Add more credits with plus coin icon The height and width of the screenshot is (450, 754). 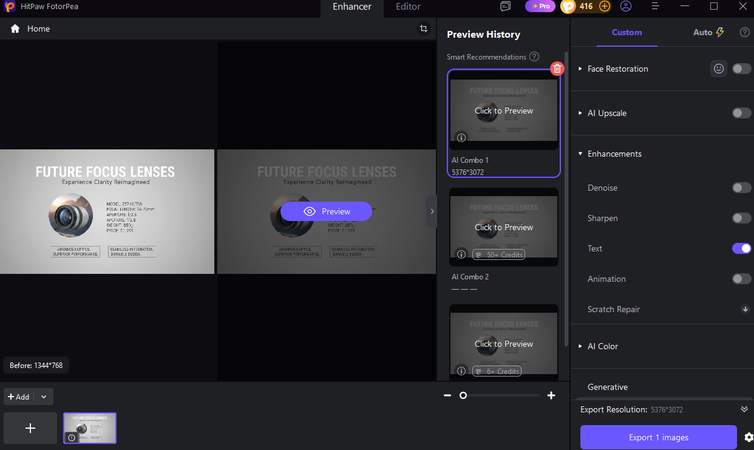point(604,6)
